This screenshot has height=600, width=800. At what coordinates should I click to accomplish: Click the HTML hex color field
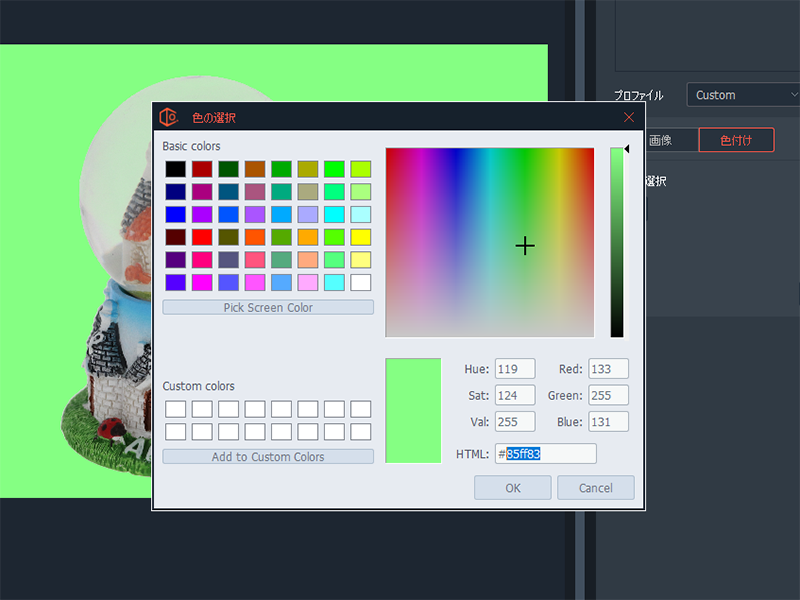coord(546,454)
